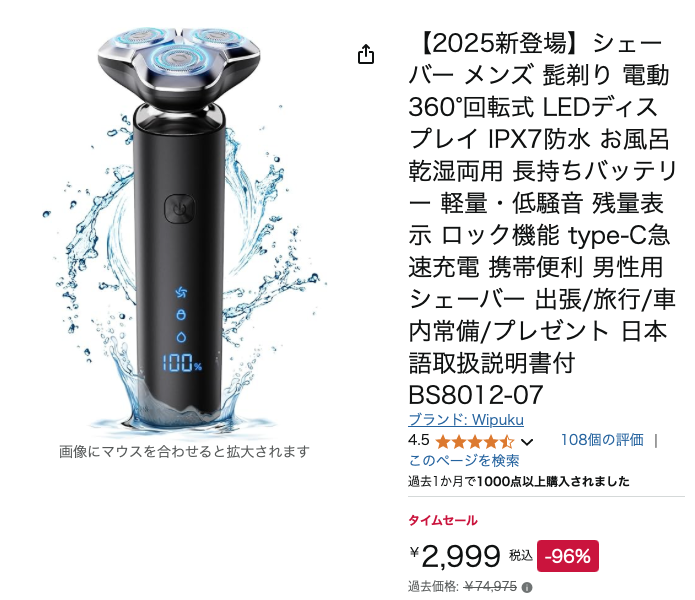Expand the rating breakdown chevron beside the stars

click(x=527, y=442)
